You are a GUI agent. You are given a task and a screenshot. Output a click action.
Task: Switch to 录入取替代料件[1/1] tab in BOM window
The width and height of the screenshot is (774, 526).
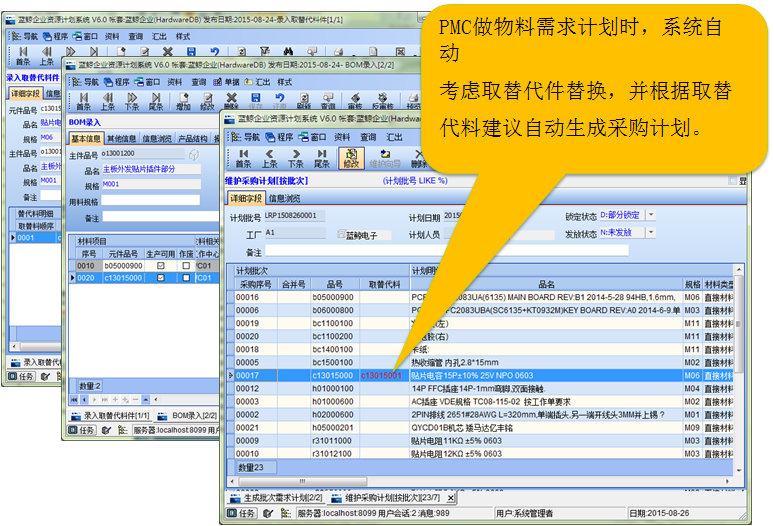click(x=110, y=416)
